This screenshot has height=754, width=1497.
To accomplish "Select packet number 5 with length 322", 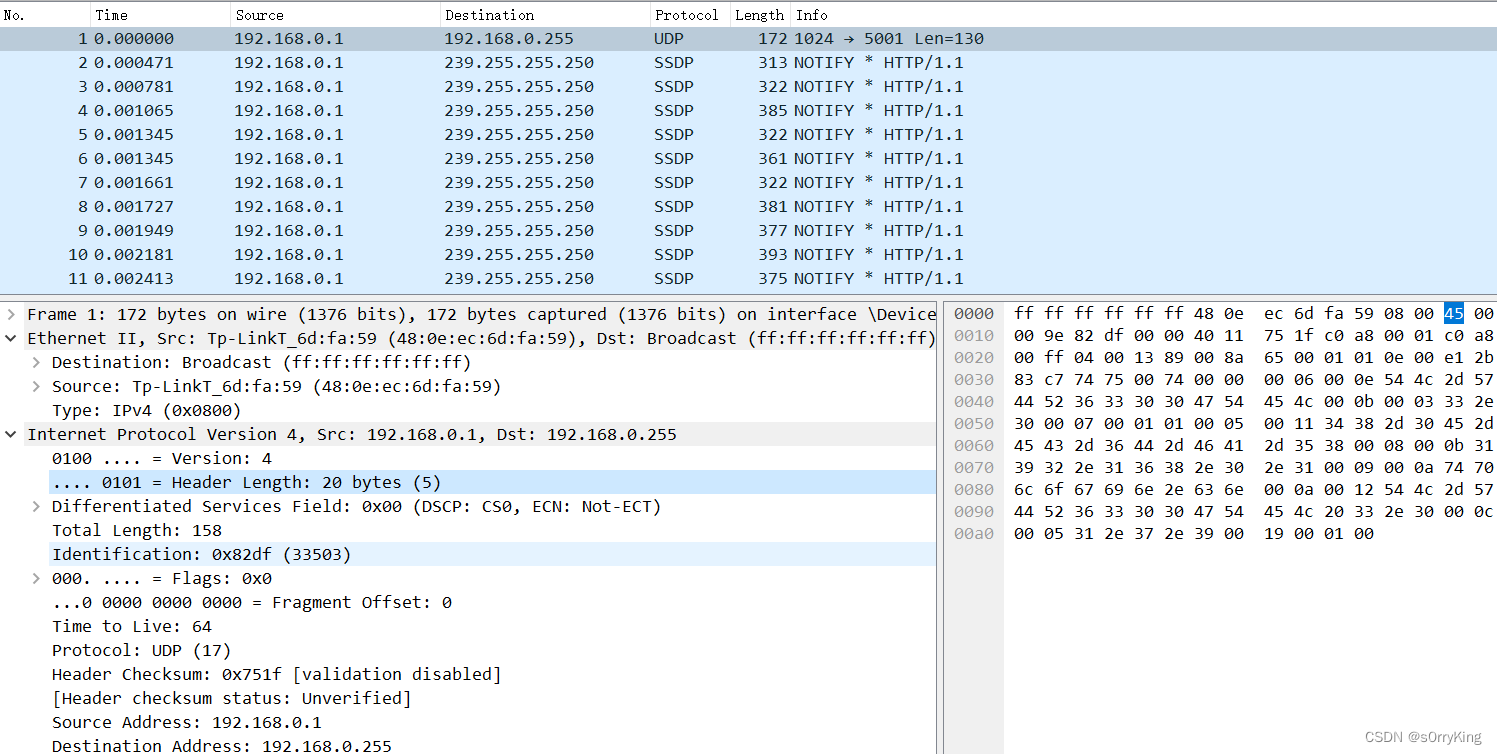I will [748, 135].
